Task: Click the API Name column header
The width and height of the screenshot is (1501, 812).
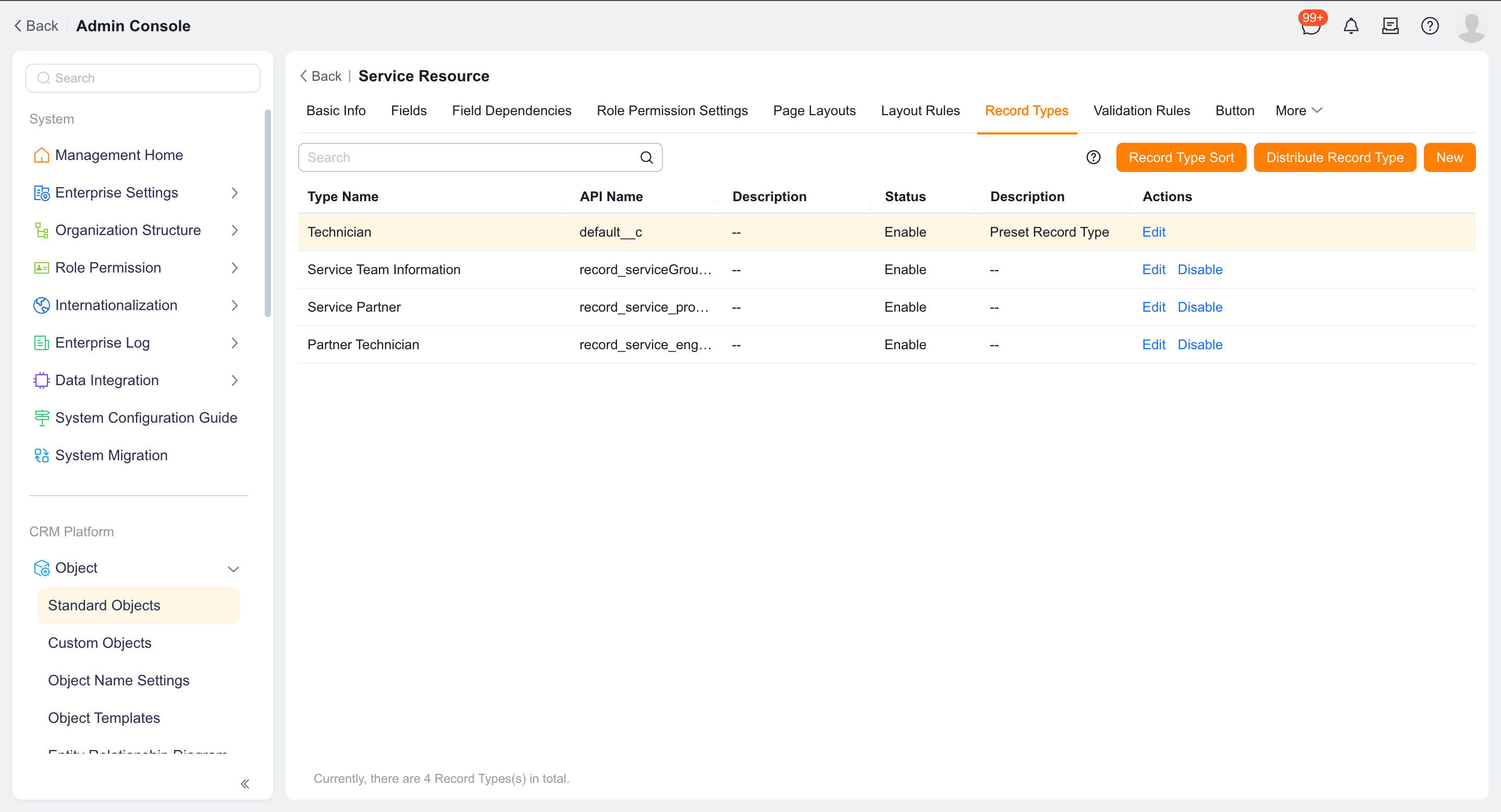Action: click(x=611, y=197)
